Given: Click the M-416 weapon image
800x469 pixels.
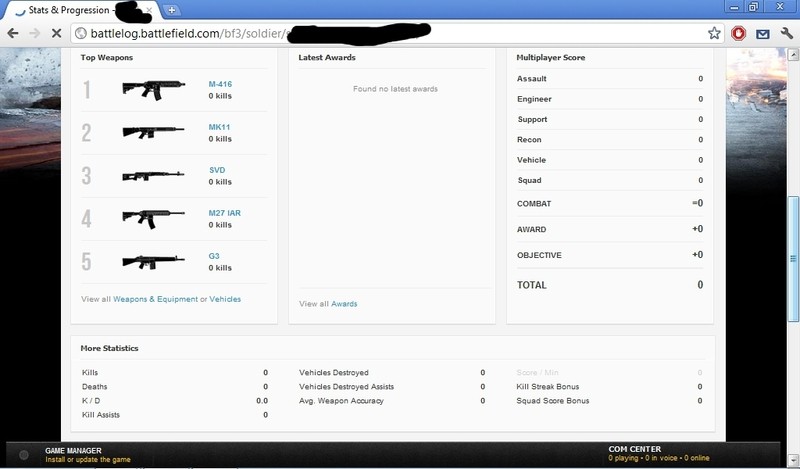Looking at the screenshot, I should (153, 88).
